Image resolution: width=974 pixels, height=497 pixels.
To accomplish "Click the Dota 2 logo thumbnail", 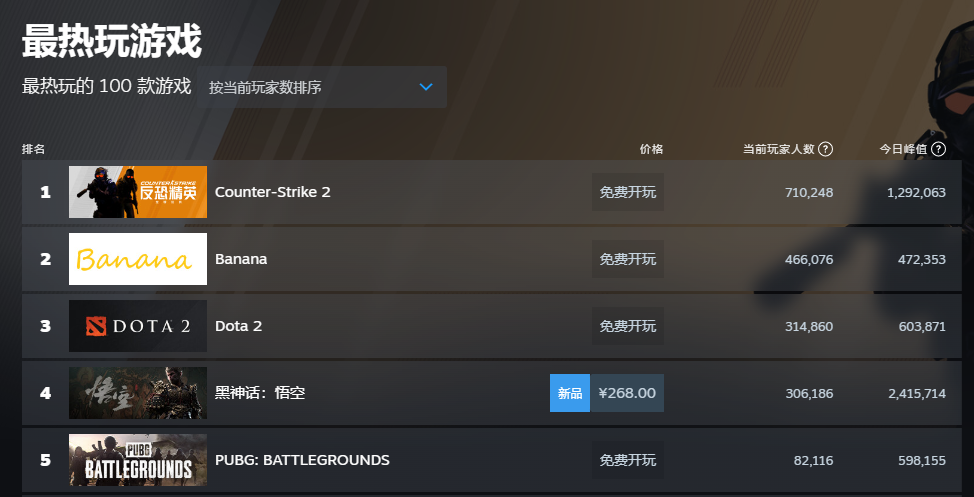I will click(138, 326).
